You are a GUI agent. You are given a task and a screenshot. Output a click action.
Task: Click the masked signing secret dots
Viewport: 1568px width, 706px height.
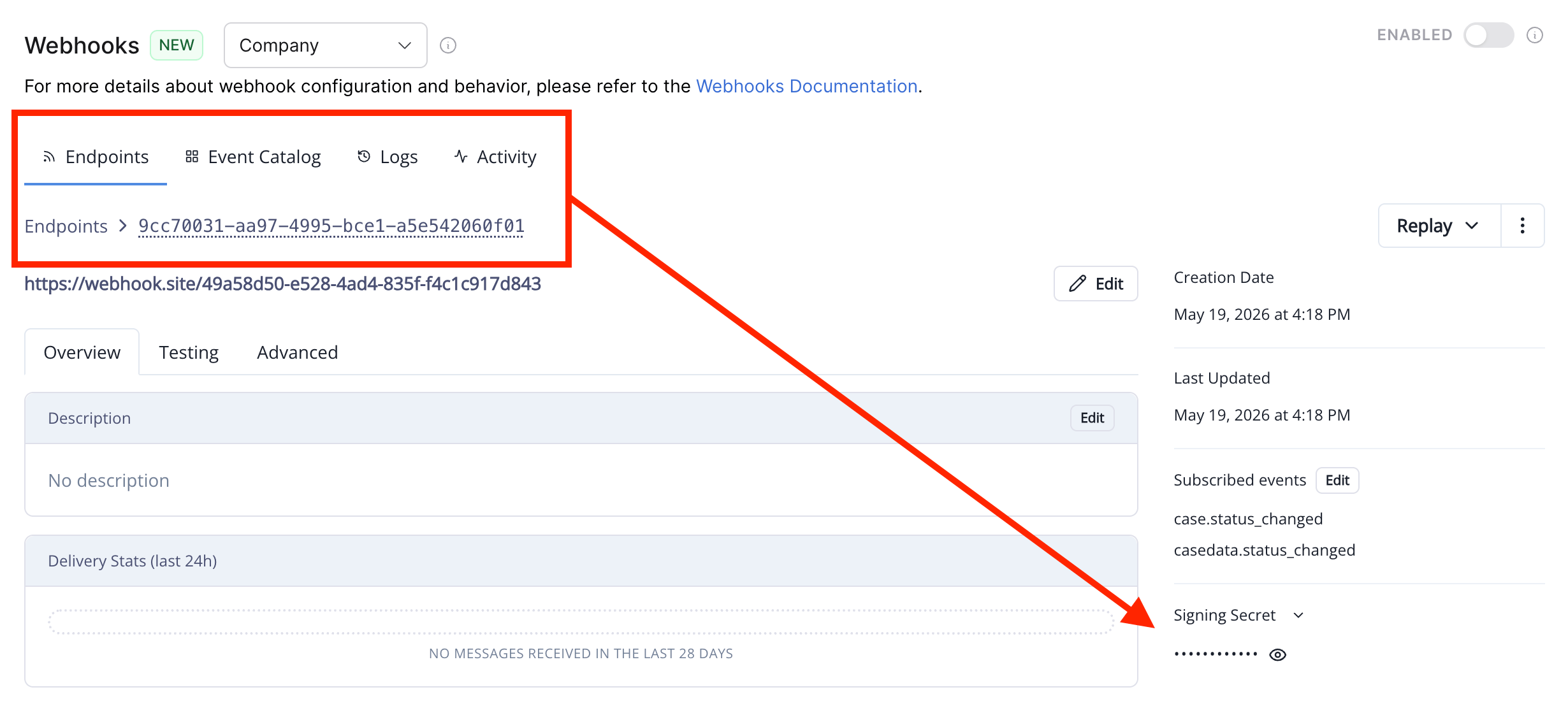pyautogui.click(x=1216, y=654)
